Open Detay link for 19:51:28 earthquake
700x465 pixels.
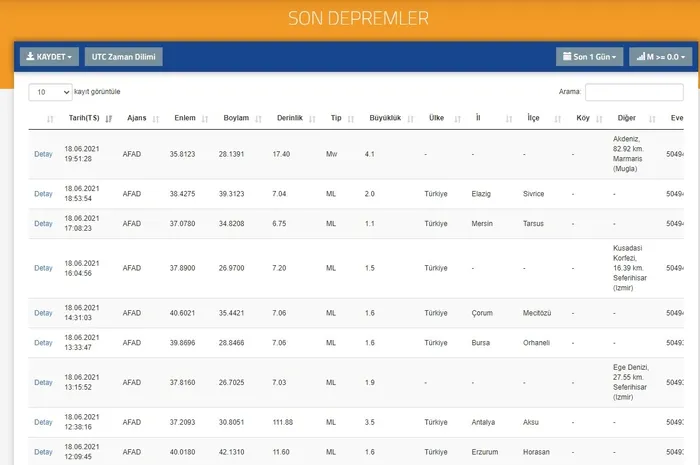[x=43, y=154]
